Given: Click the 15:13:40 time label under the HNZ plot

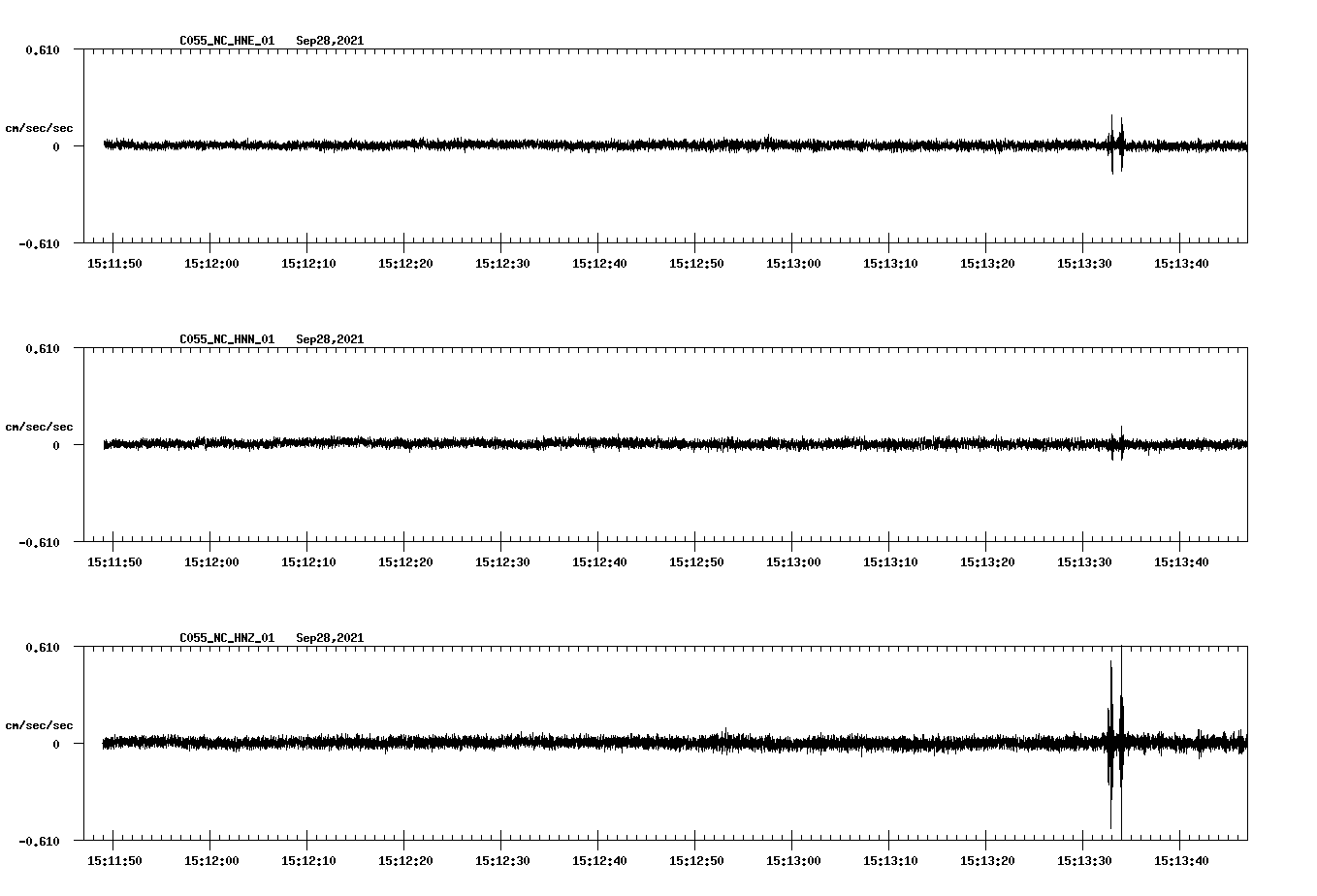Looking at the screenshot, I should point(1181,861).
